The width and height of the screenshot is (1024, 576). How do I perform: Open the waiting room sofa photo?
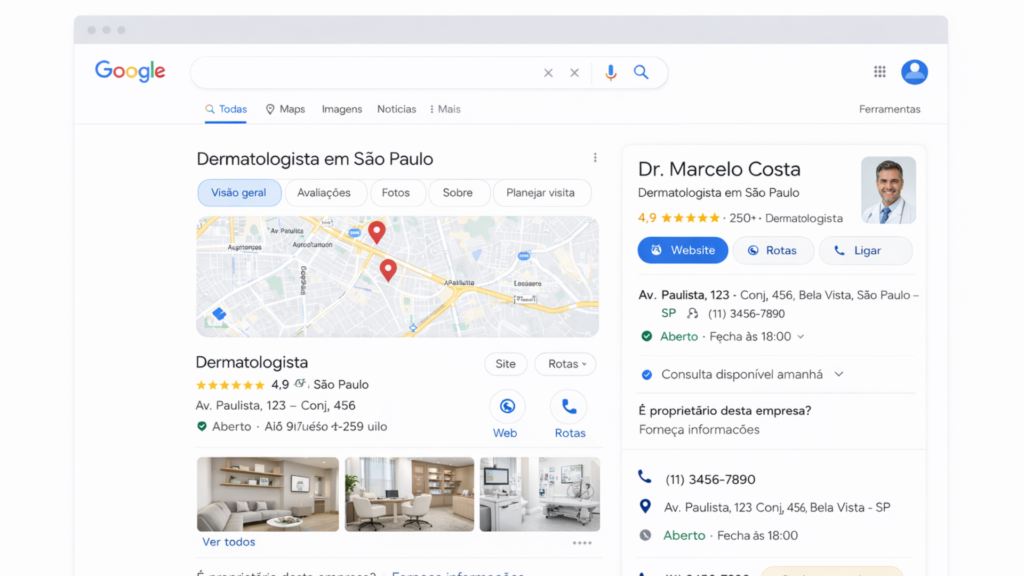268,494
